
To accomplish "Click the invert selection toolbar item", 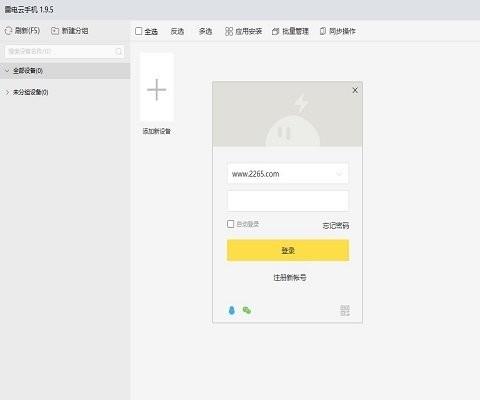I will click(x=177, y=31).
